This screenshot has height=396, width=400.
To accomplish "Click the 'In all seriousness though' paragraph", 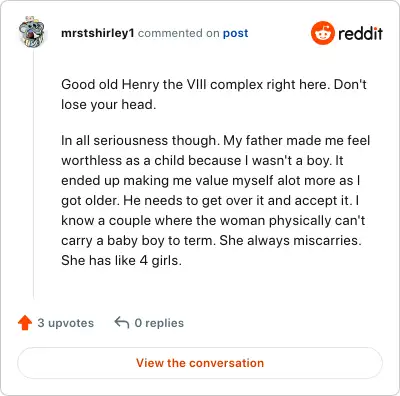I will click(x=216, y=200).
